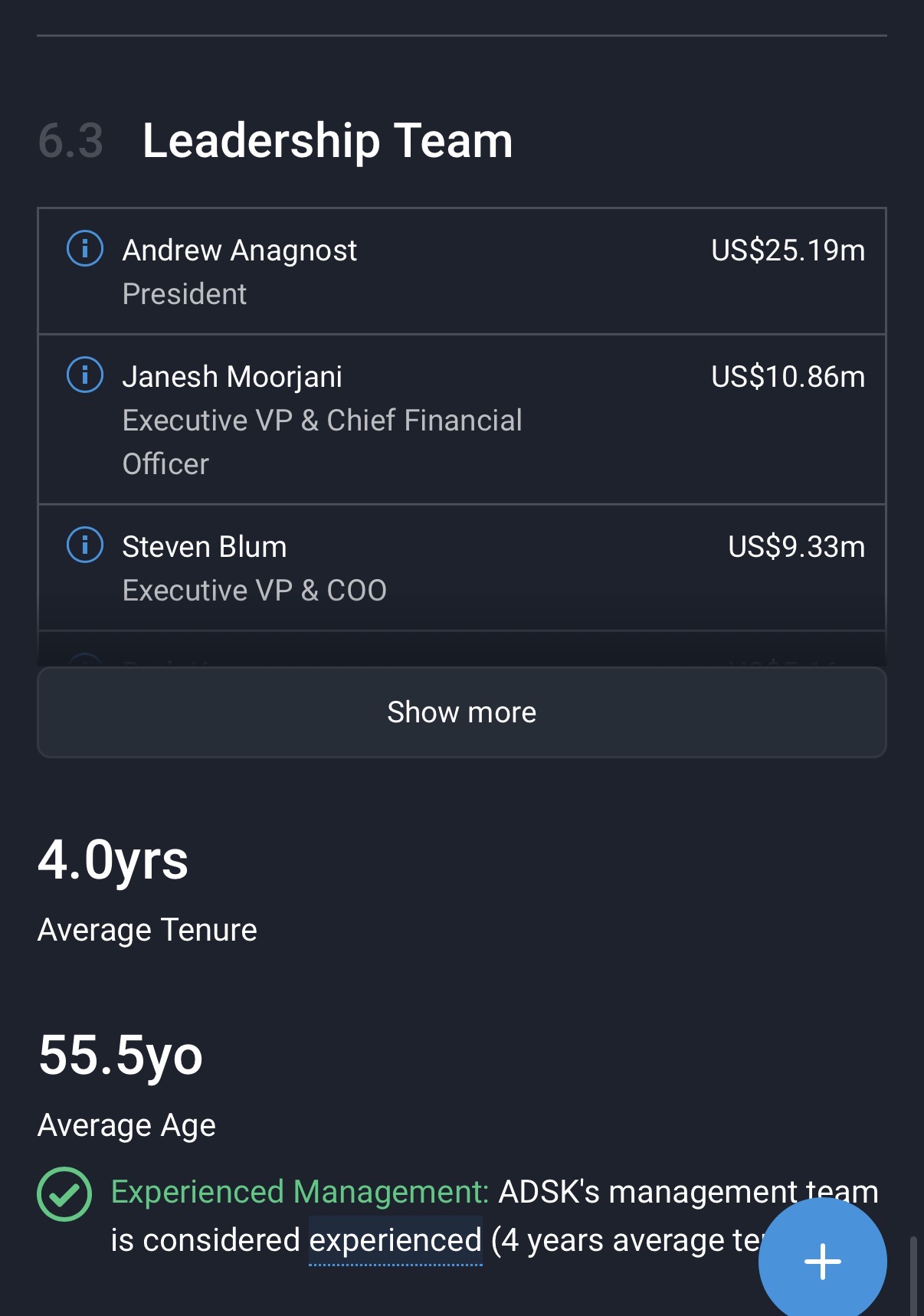The height and width of the screenshot is (1316, 924).
Task: Click the vertical scrollbar on the right edge
Action: tap(913, 1275)
